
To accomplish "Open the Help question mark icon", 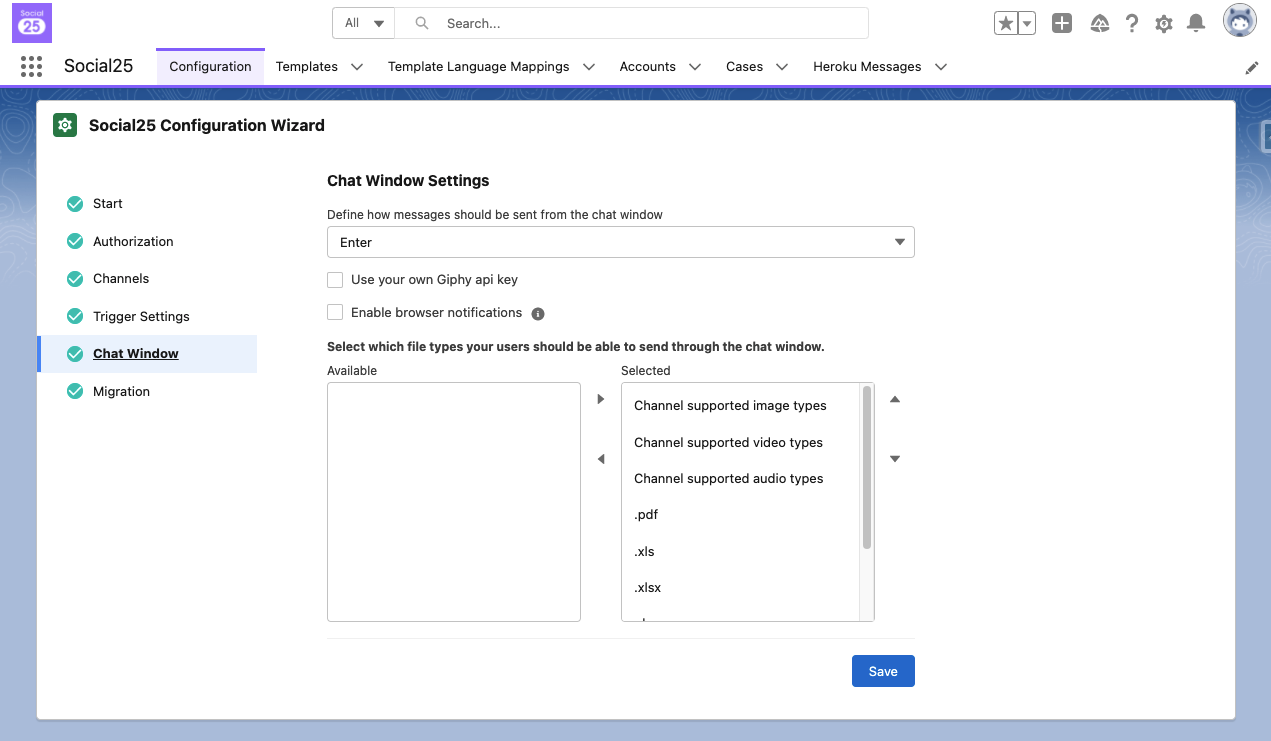I will click(1132, 23).
